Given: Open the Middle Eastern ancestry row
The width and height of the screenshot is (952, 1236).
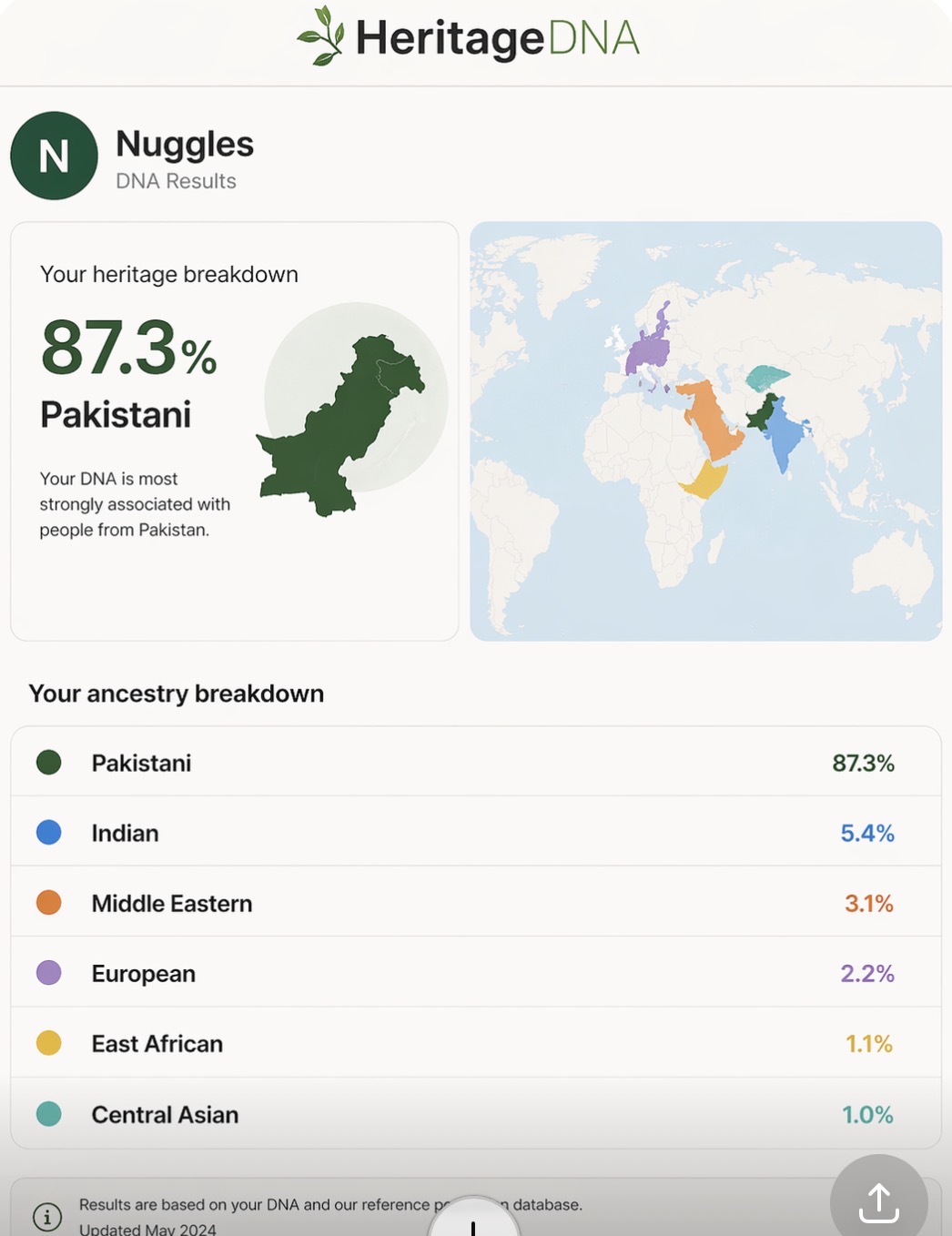Looking at the screenshot, I should click(x=475, y=903).
